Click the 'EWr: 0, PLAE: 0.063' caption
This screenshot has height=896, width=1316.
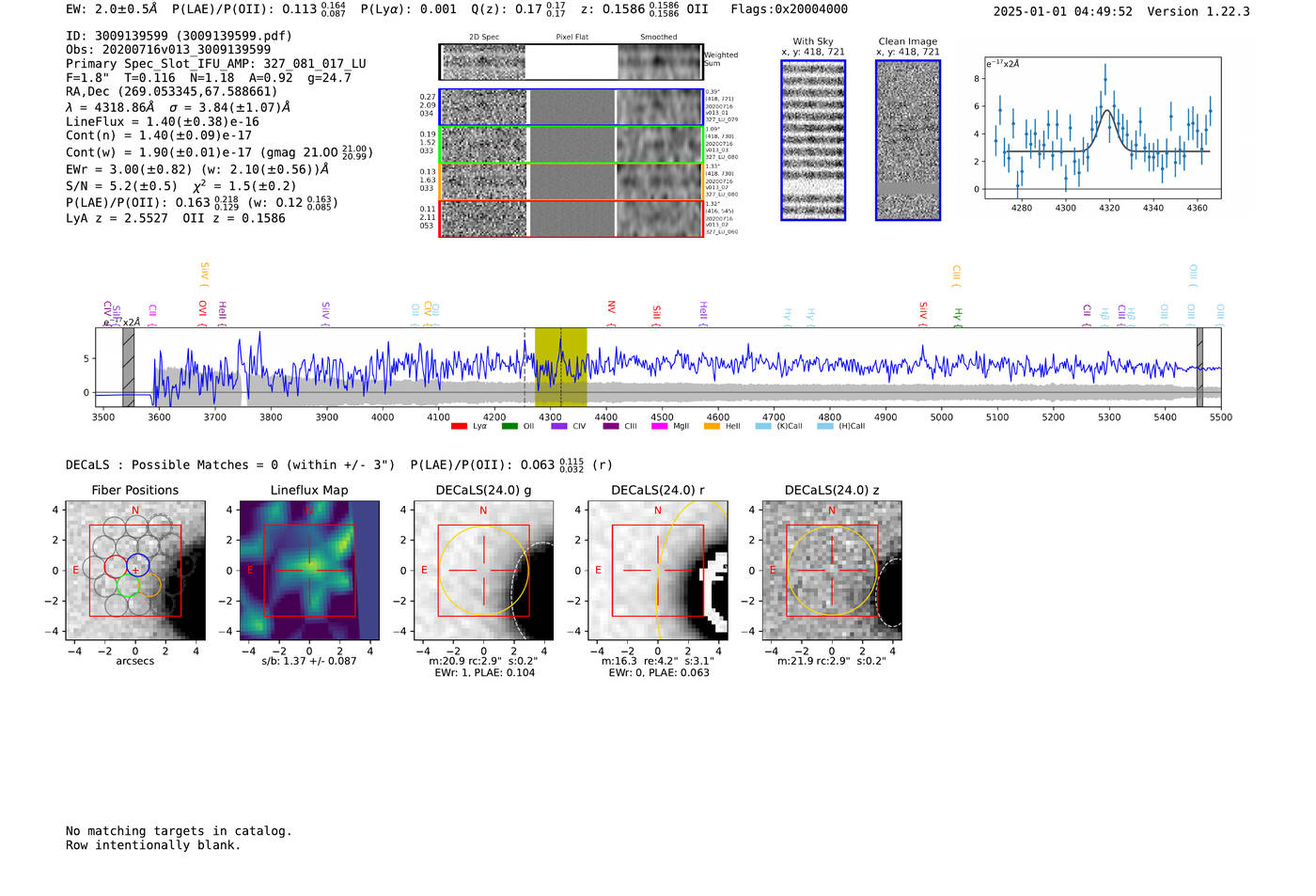point(658,672)
